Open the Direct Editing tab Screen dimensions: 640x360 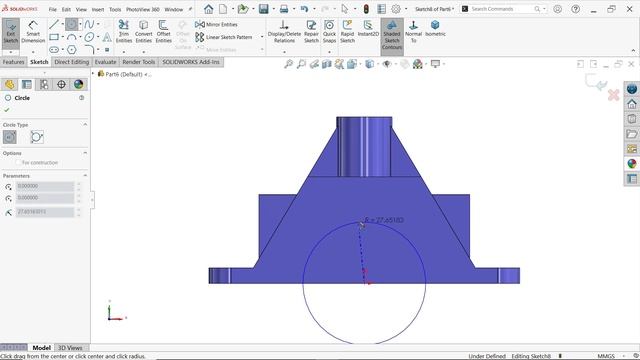(71, 62)
